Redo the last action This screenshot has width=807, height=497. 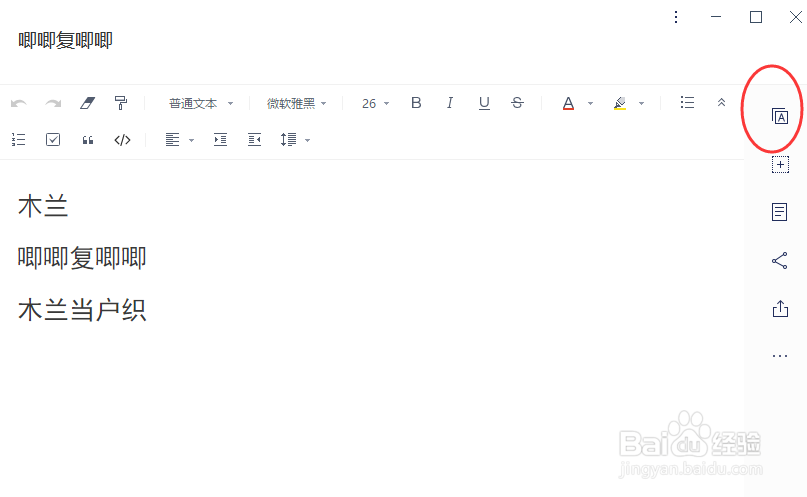[x=53, y=103]
